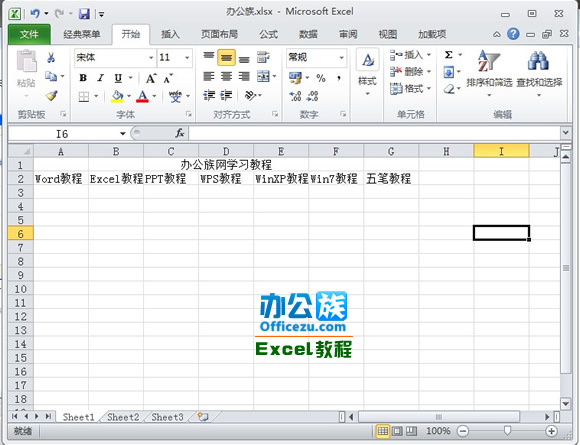Image resolution: width=580 pixels, height=445 pixels.
Task: Open the font name dropdown 宋体
Action: coord(151,58)
